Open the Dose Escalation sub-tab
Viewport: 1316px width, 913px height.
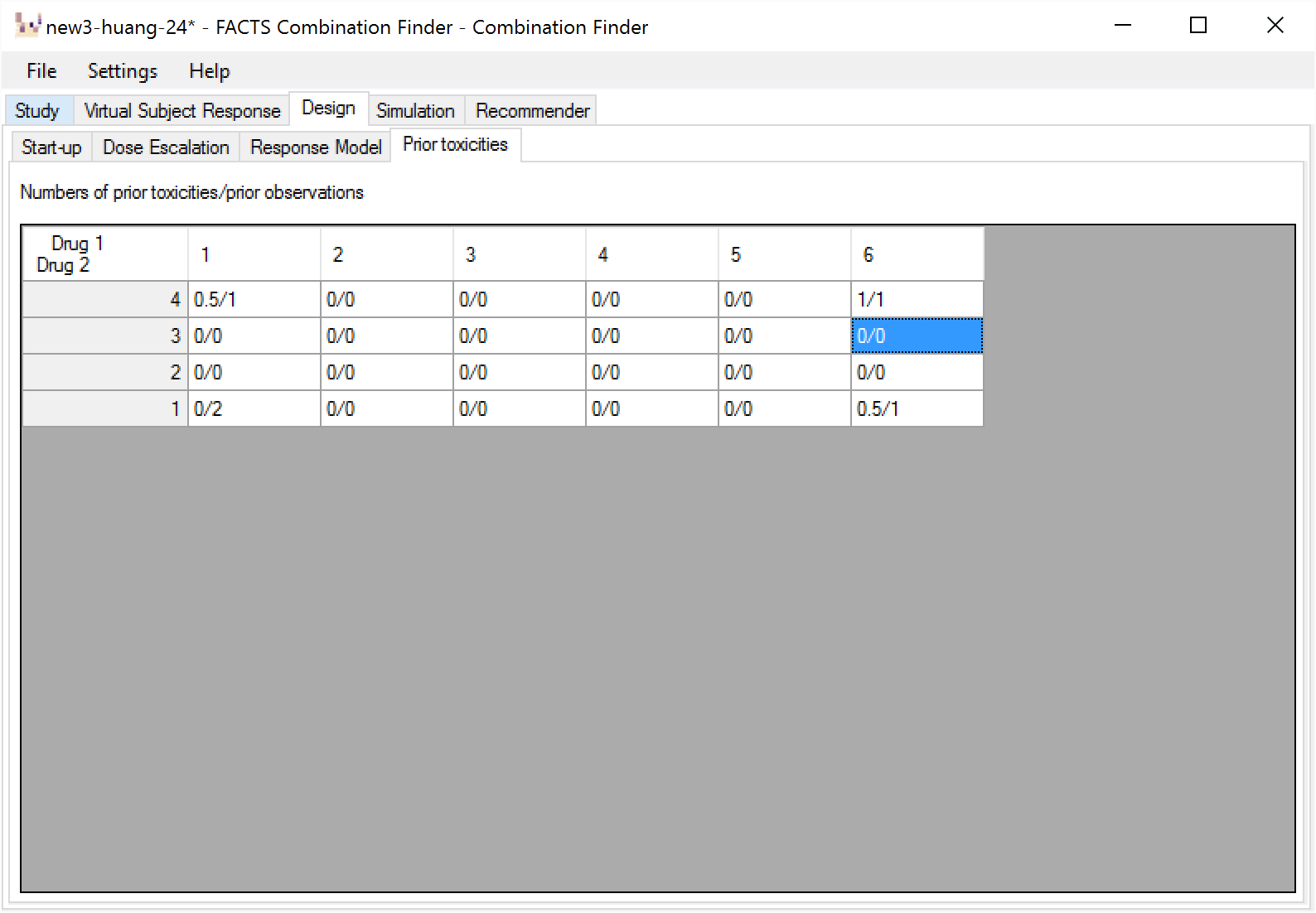(x=166, y=147)
